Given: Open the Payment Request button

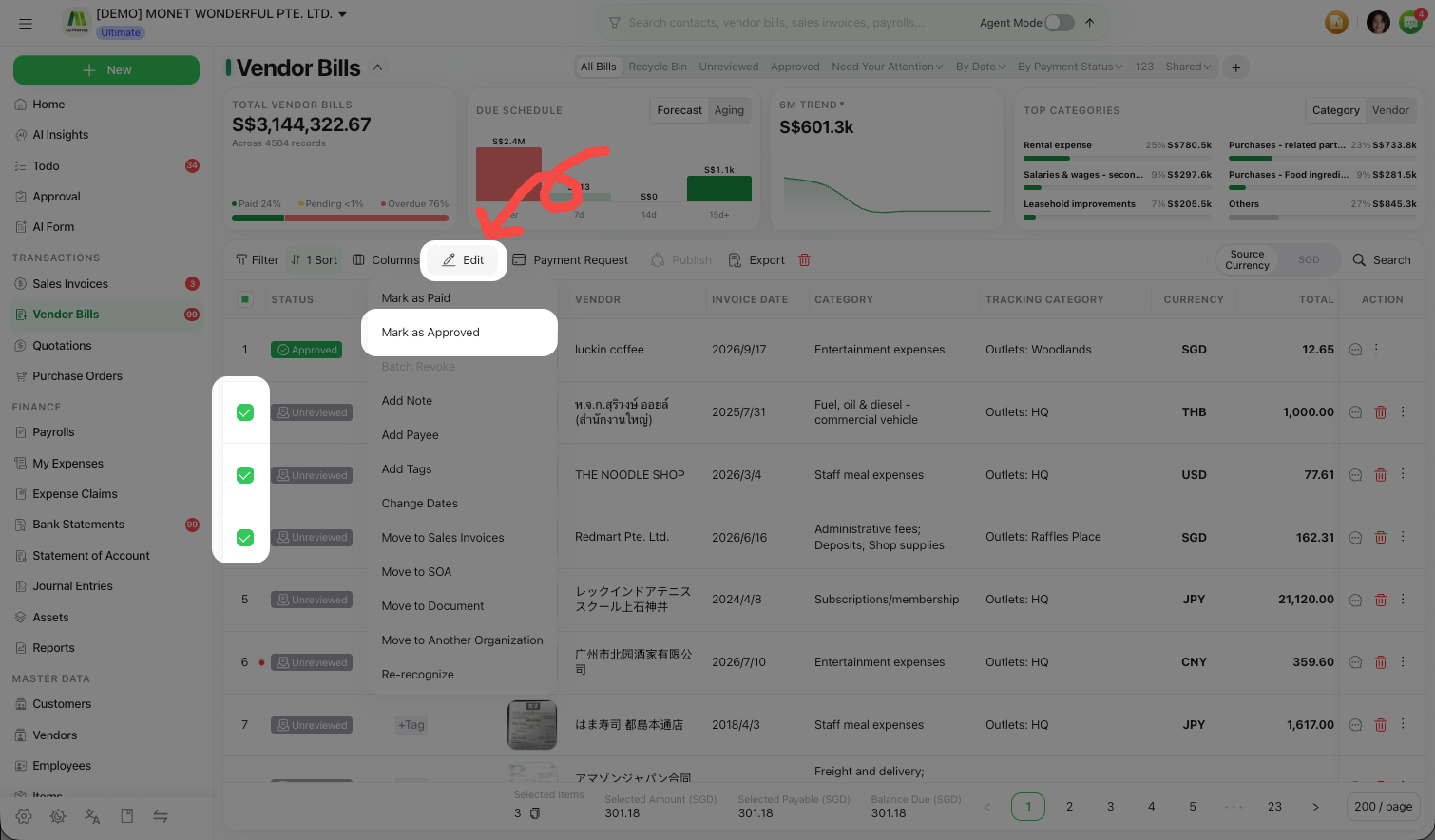Looking at the screenshot, I should tap(570, 260).
